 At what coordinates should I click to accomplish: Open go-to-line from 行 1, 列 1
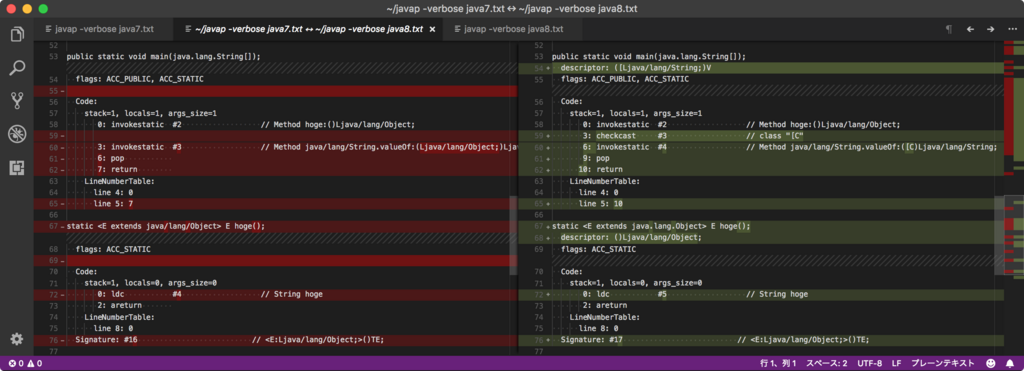[778, 363]
